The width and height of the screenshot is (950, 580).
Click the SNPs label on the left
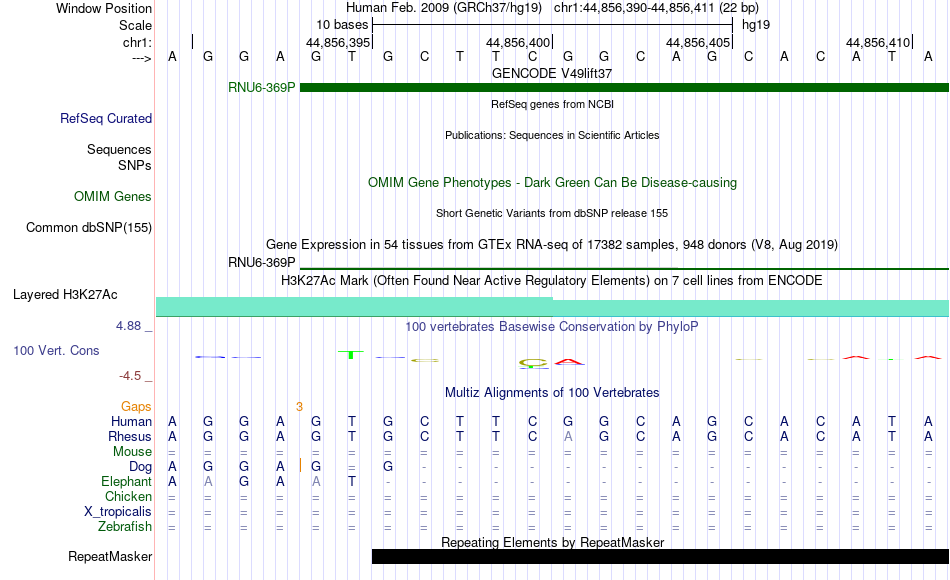tap(135, 165)
